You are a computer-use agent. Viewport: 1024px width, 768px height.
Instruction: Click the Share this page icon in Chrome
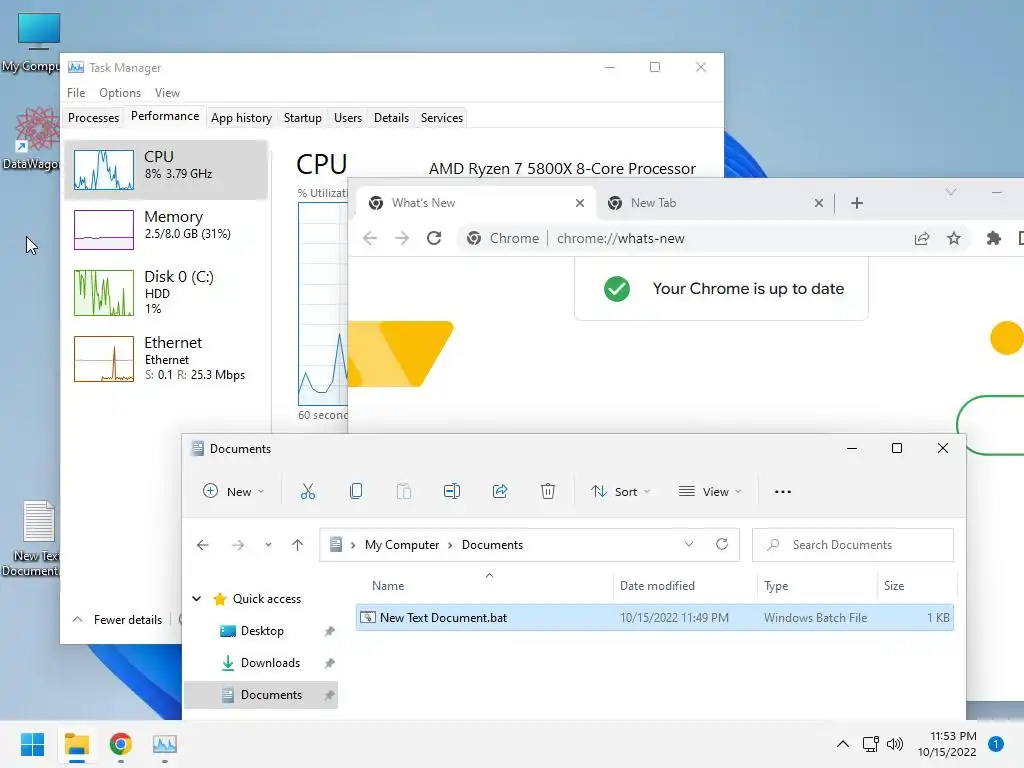[921, 238]
